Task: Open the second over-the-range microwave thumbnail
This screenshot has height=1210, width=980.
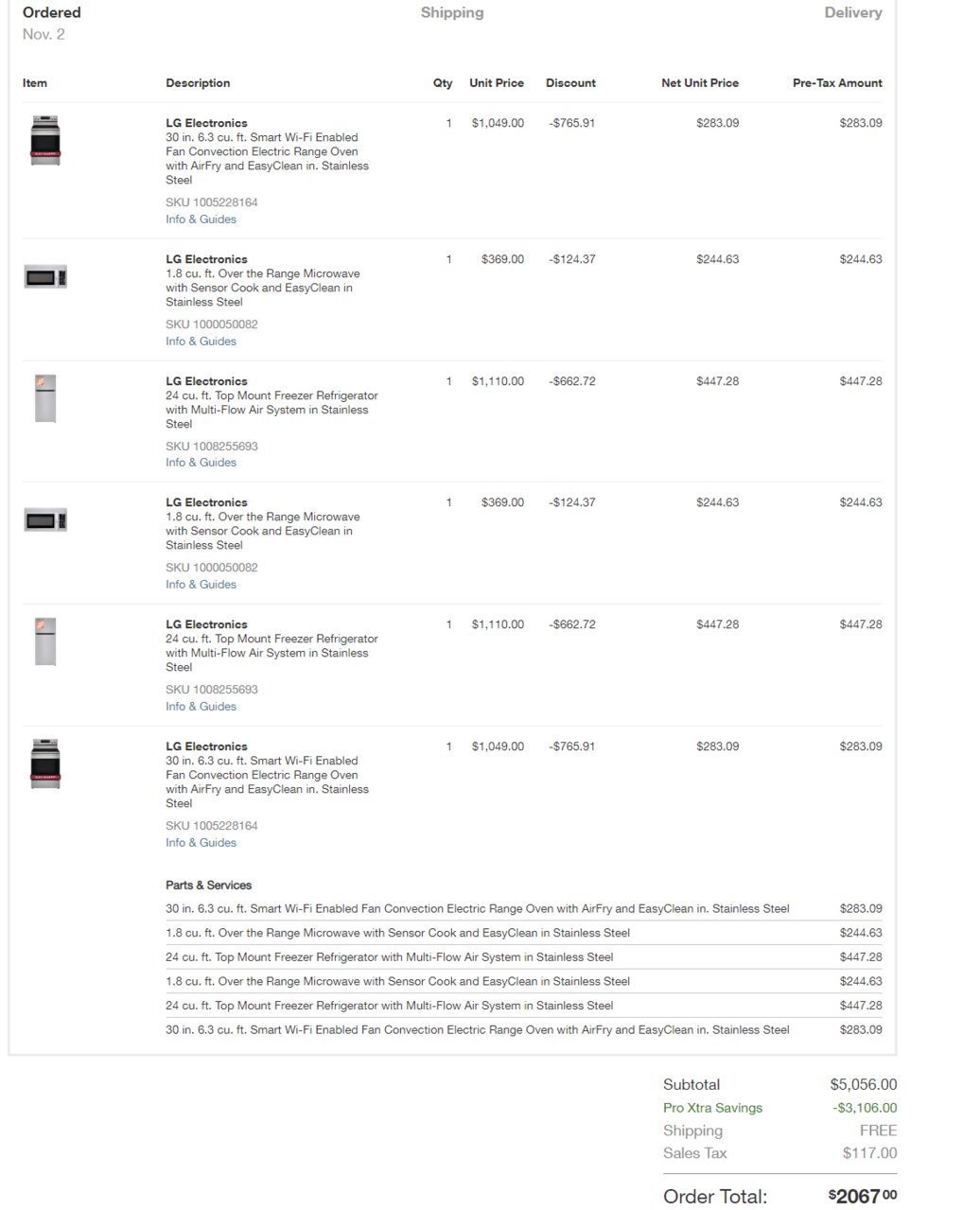Action: click(45, 520)
